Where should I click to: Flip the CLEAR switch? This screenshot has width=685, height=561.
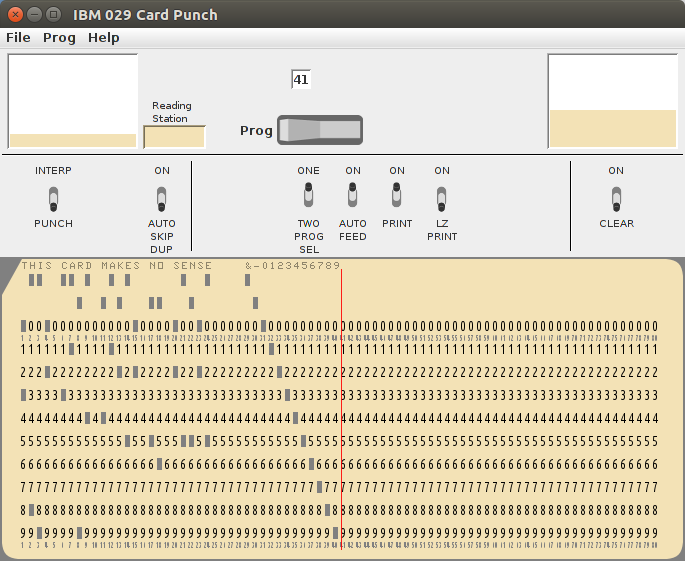click(x=616, y=197)
